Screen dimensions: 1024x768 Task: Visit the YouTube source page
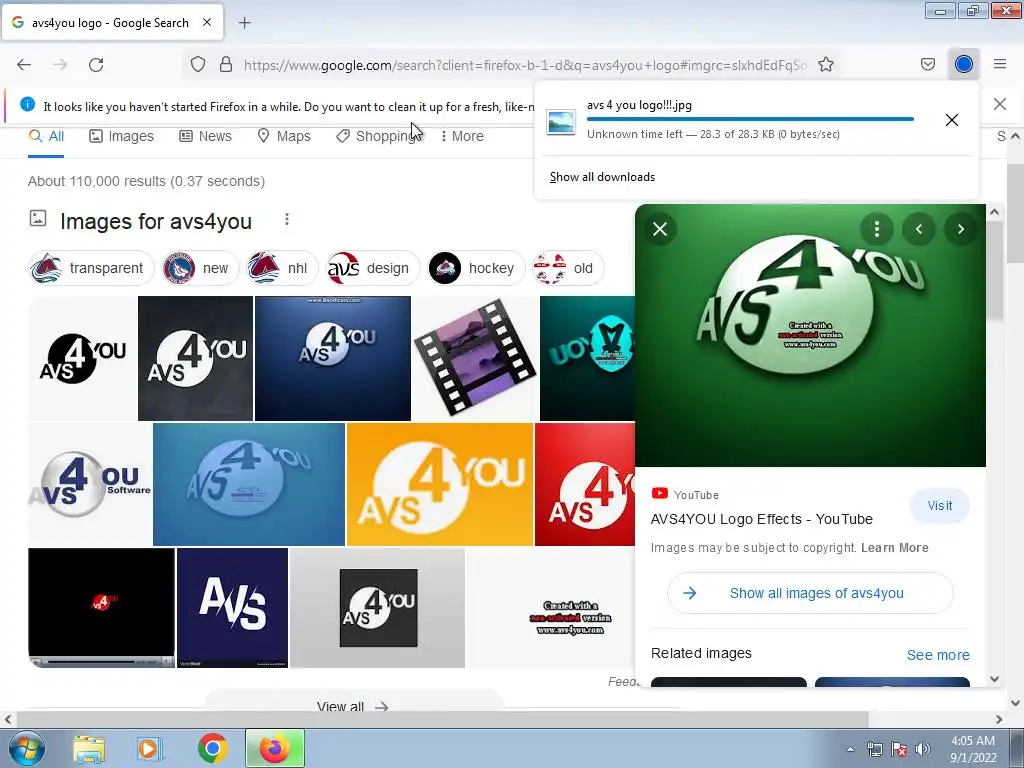pyautogui.click(x=939, y=505)
